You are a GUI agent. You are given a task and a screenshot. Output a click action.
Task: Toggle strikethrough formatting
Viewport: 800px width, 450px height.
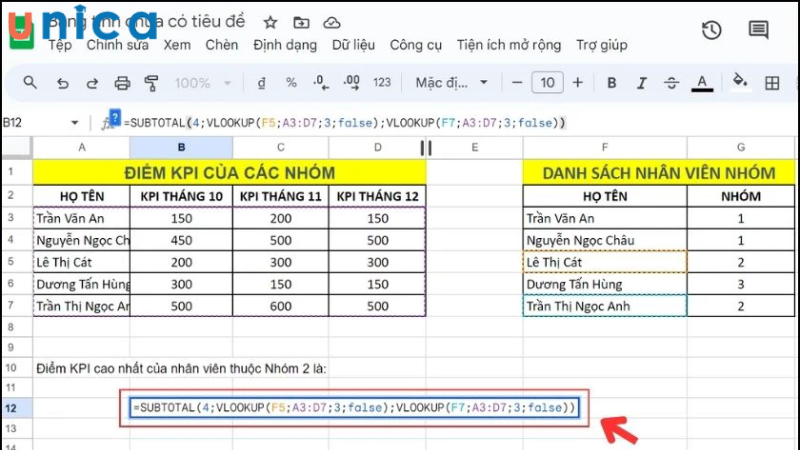[671, 83]
